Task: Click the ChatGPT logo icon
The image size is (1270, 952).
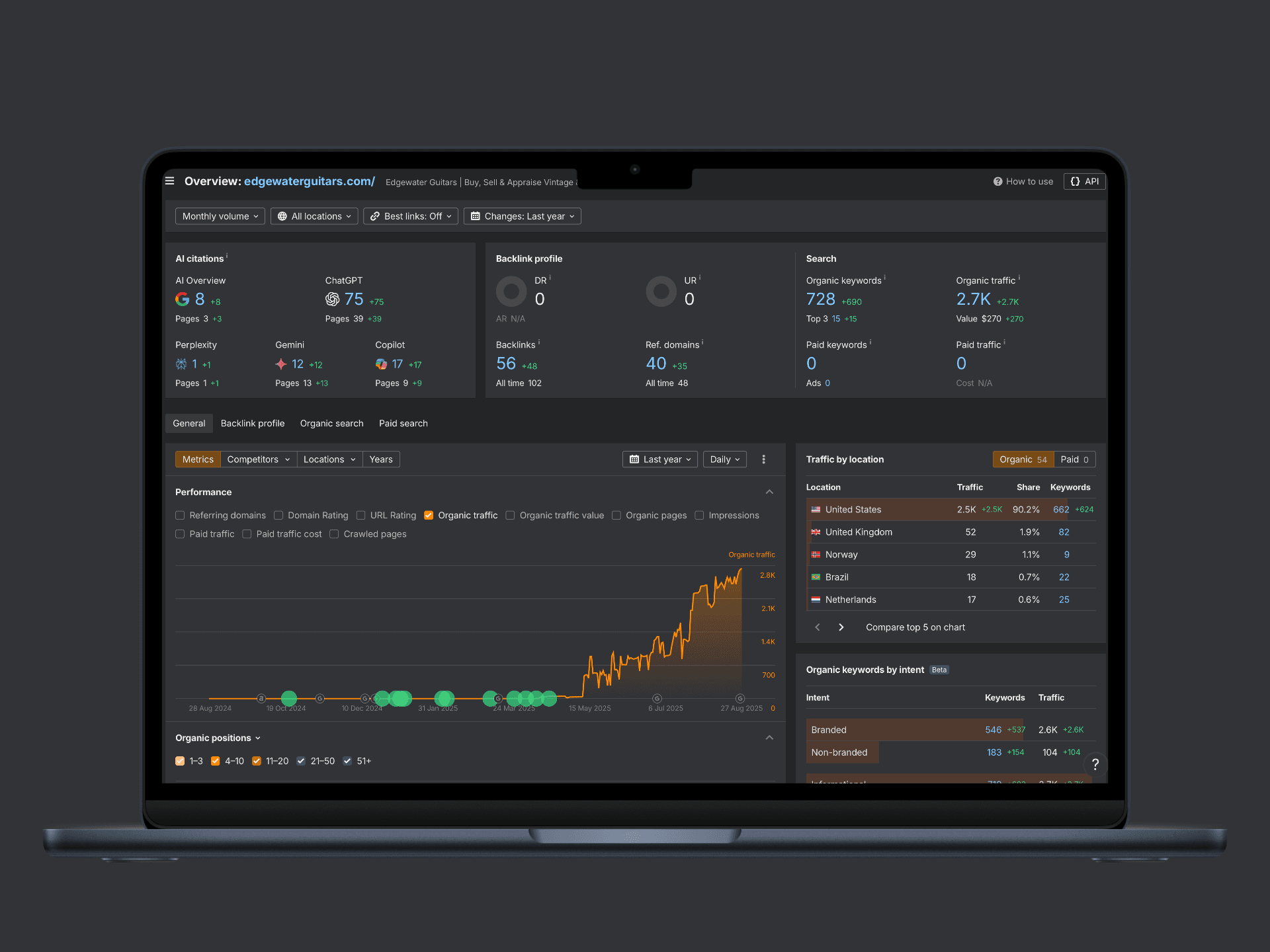Action: pos(332,299)
